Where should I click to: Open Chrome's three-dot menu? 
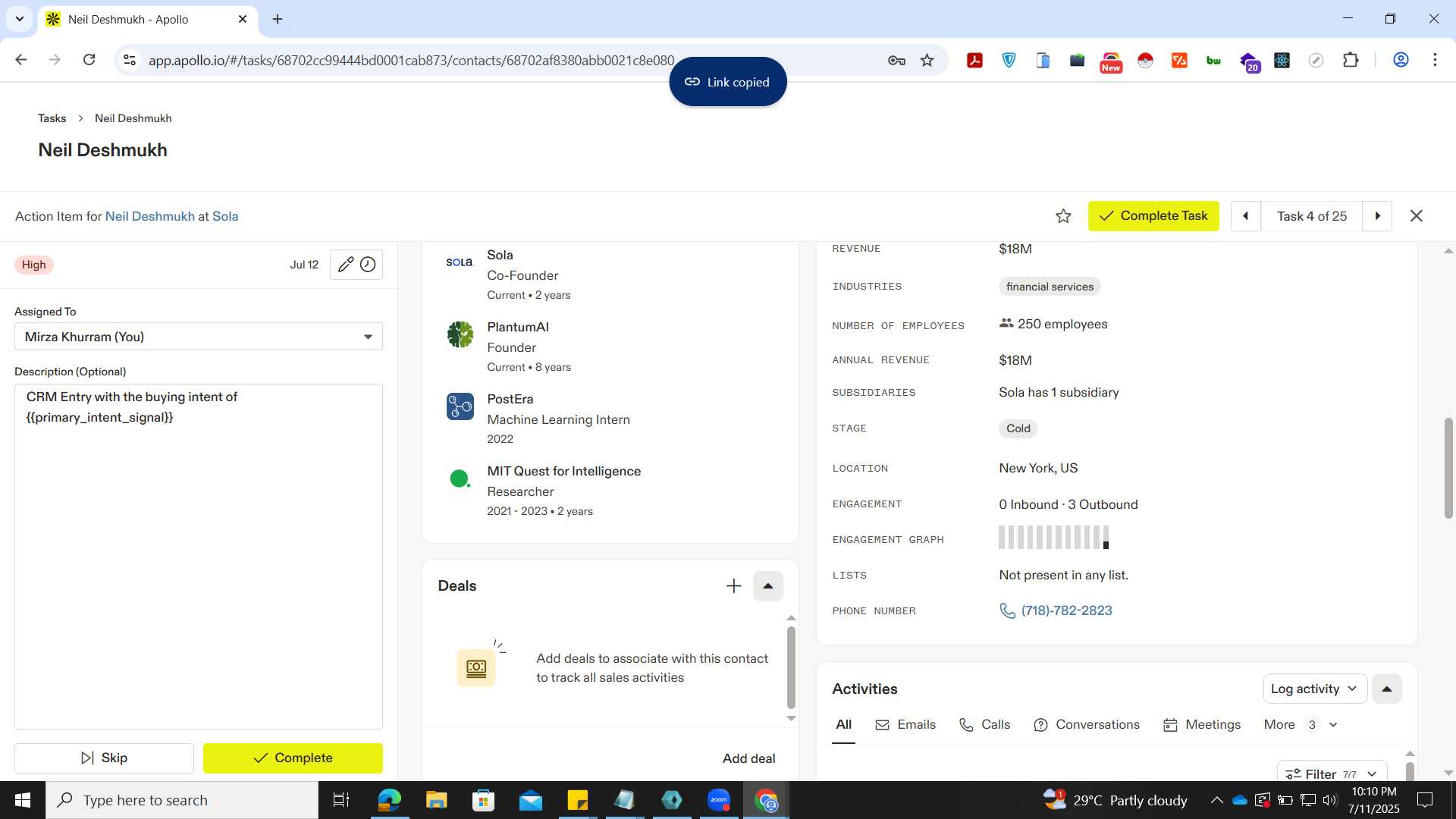(1435, 60)
